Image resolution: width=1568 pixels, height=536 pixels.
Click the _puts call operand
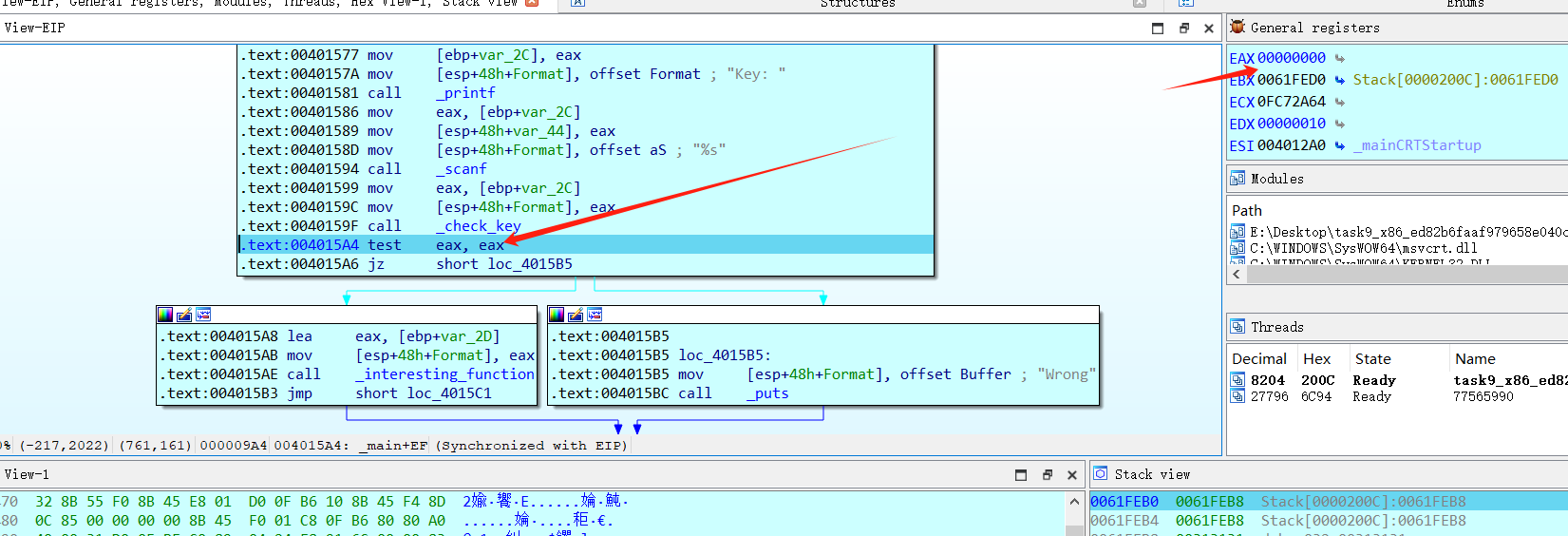(767, 393)
